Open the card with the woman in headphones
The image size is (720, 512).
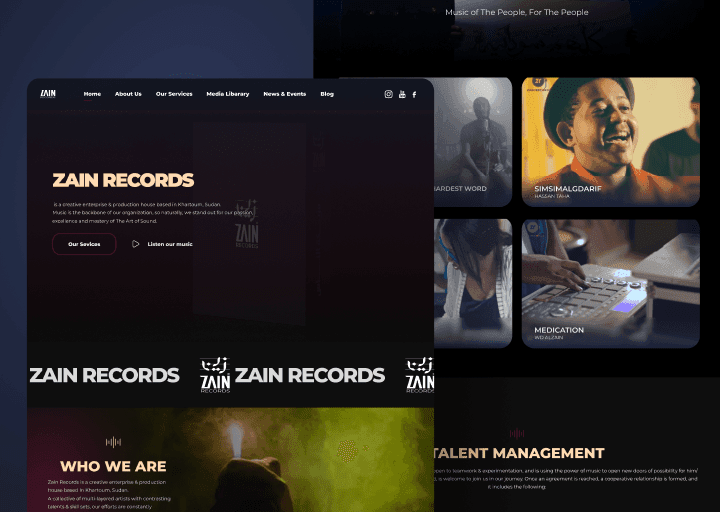[x=473, y=283]
